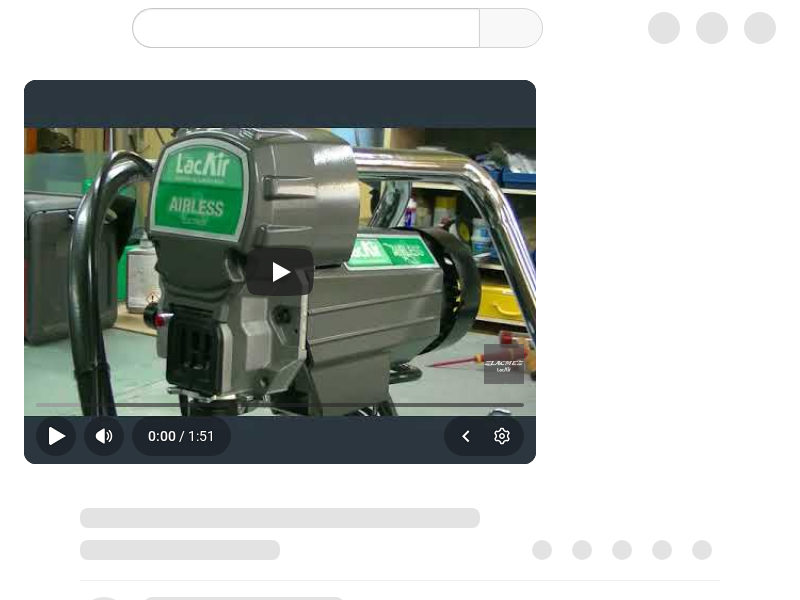Image resolution: width=800 pixels, height=600 pixels.
Task: Click the video title placeholder below the player
Action: pos(280,518)
